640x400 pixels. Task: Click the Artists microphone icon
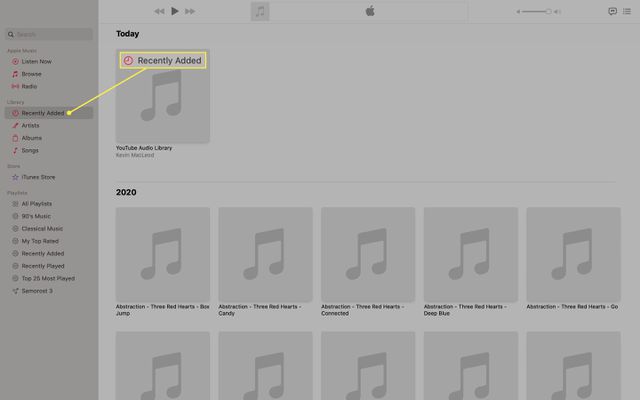(15, 126)
